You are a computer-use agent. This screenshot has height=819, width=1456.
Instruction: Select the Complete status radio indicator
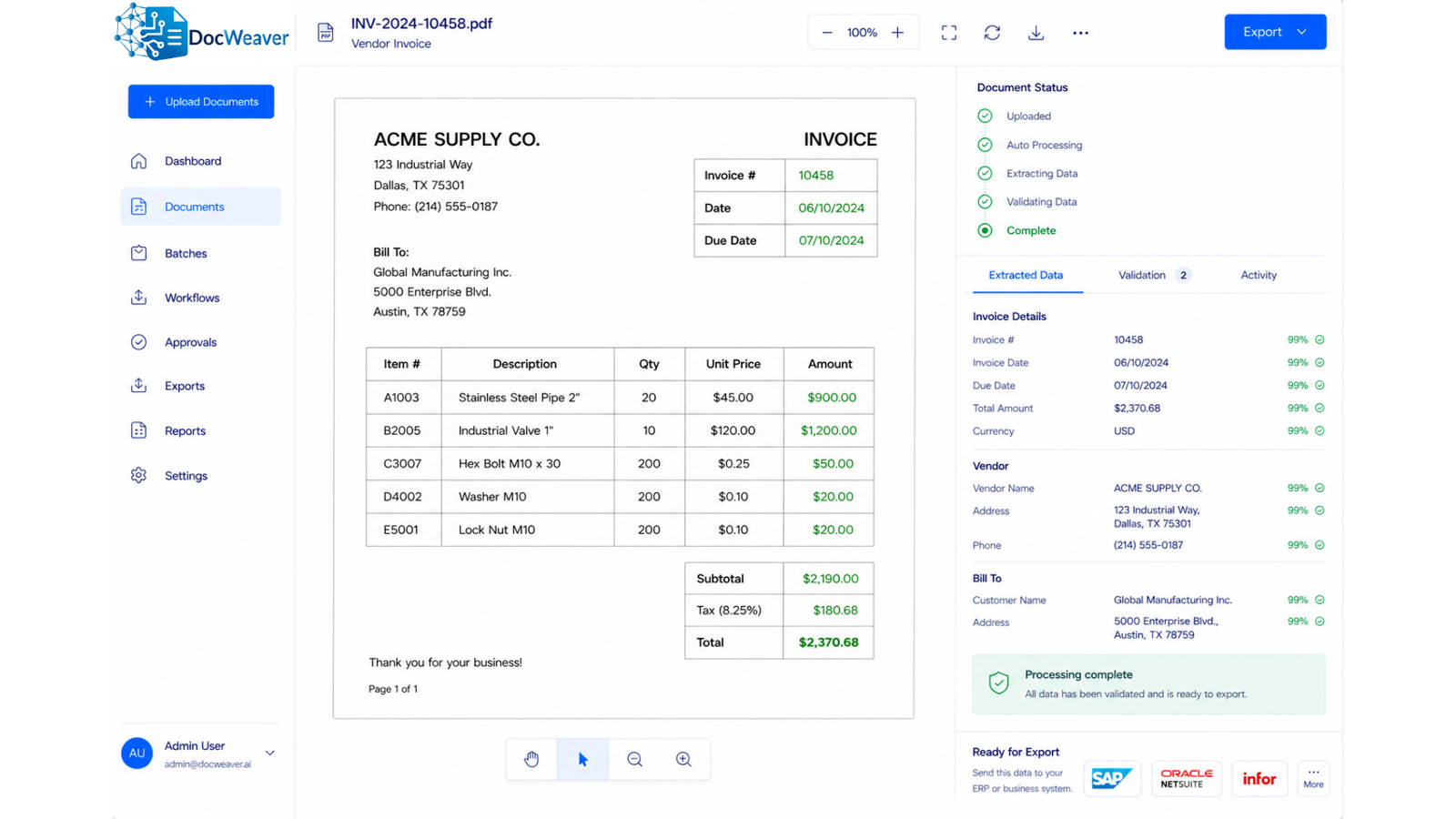(x=985, y=230)
